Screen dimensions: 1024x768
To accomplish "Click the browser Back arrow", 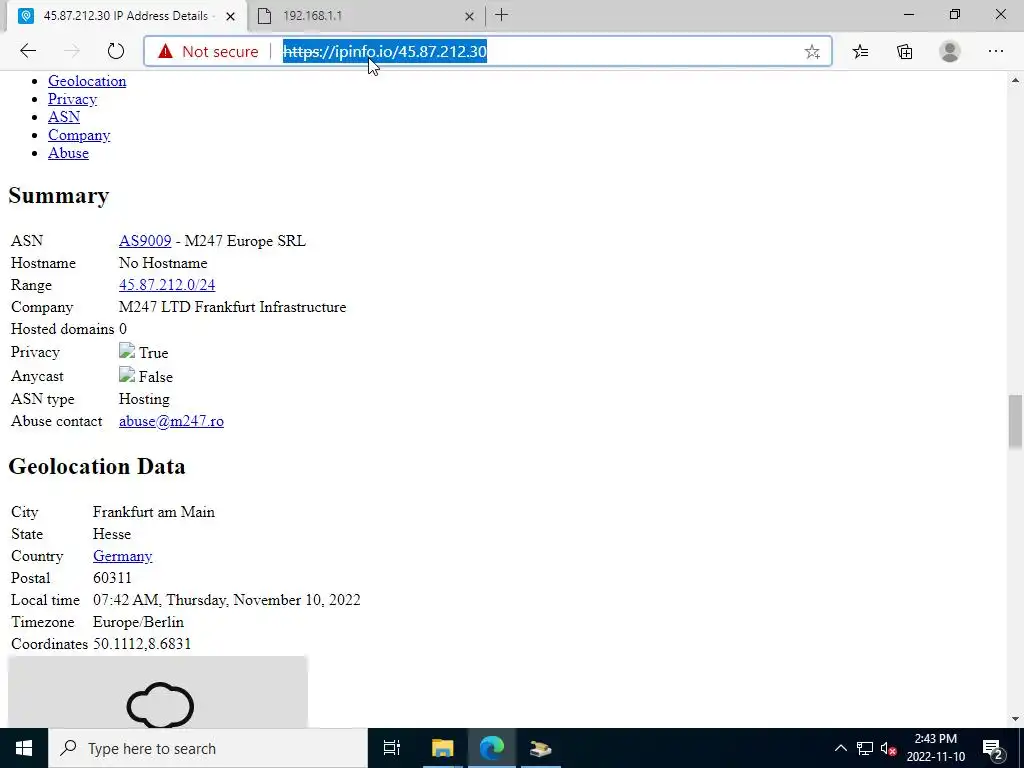I will click(x=28, y=51).
